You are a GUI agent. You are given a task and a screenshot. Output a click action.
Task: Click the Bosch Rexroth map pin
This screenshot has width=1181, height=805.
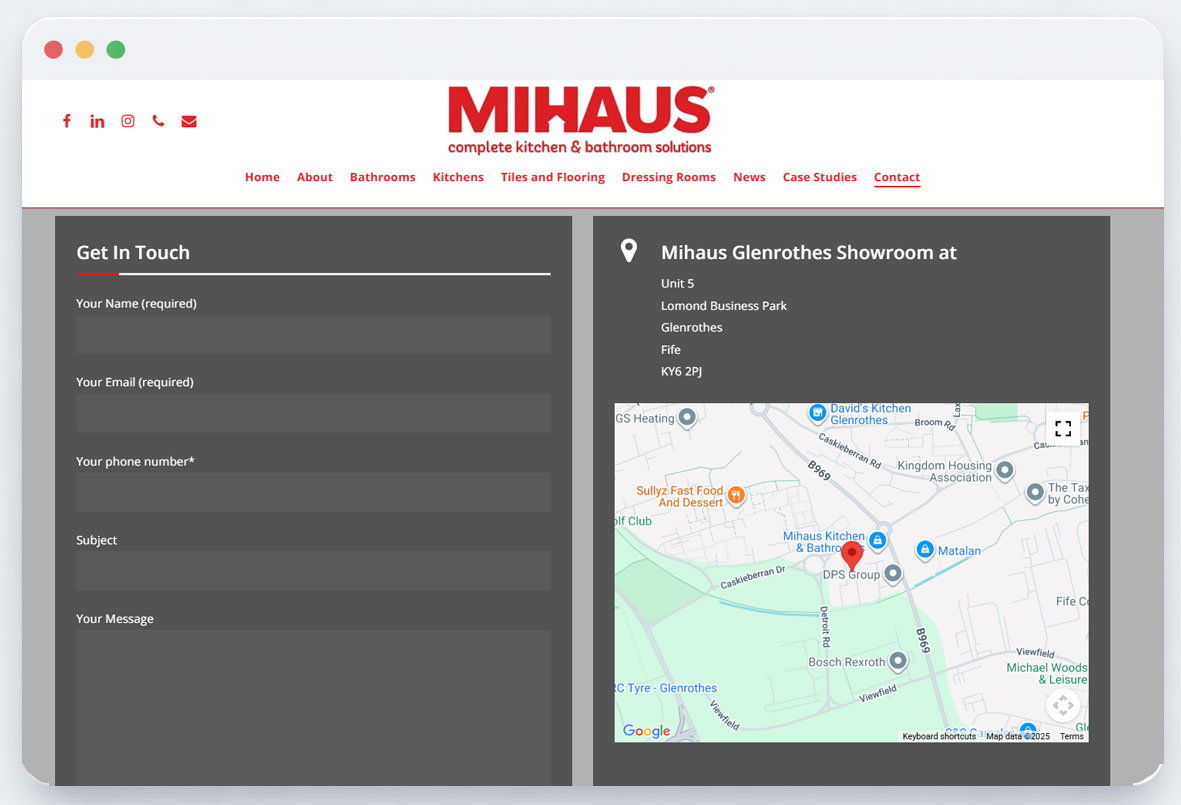[x=898, y=661]
